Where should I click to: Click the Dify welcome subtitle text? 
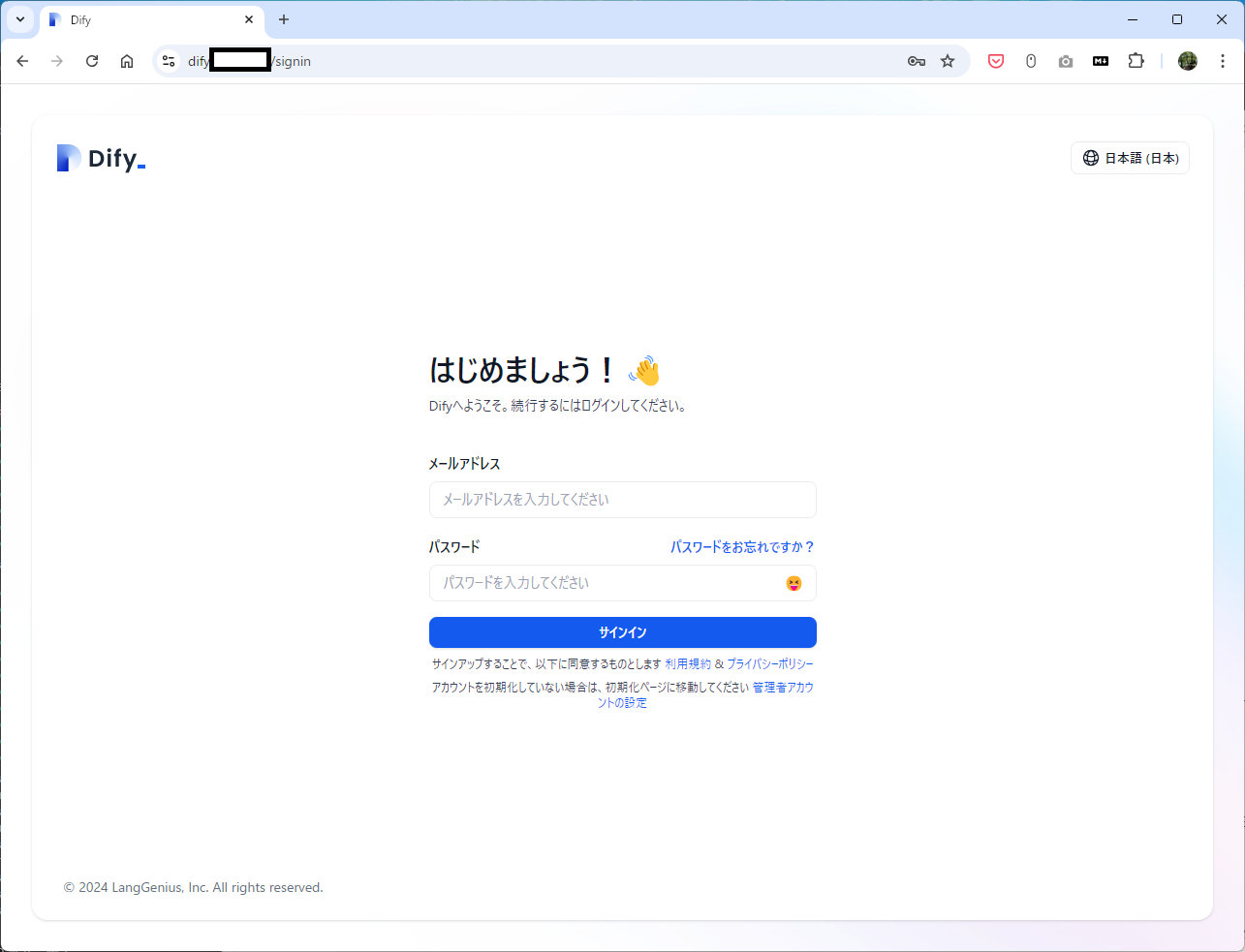[x=559, y=406]
